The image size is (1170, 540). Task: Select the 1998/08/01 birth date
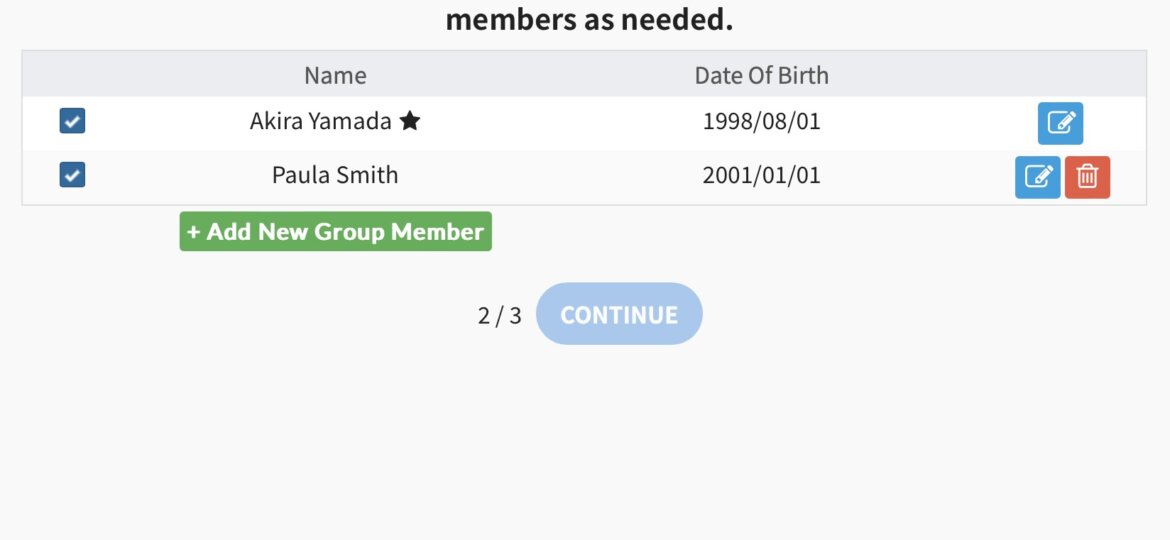(x=761, y=121)
